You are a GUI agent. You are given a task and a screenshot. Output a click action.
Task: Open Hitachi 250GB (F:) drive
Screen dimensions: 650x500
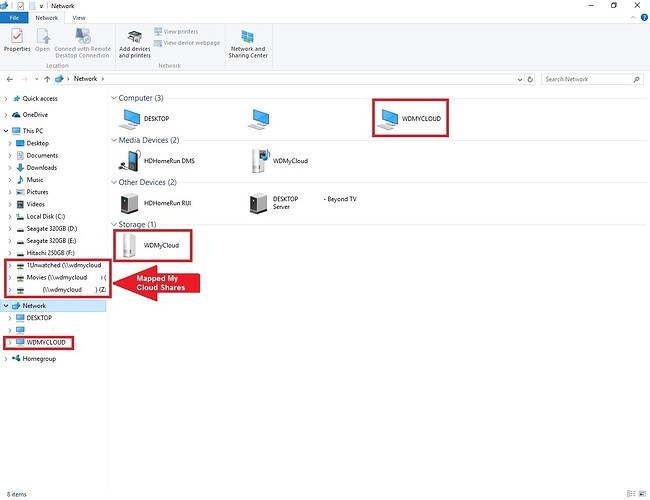(x=45, y=253)
